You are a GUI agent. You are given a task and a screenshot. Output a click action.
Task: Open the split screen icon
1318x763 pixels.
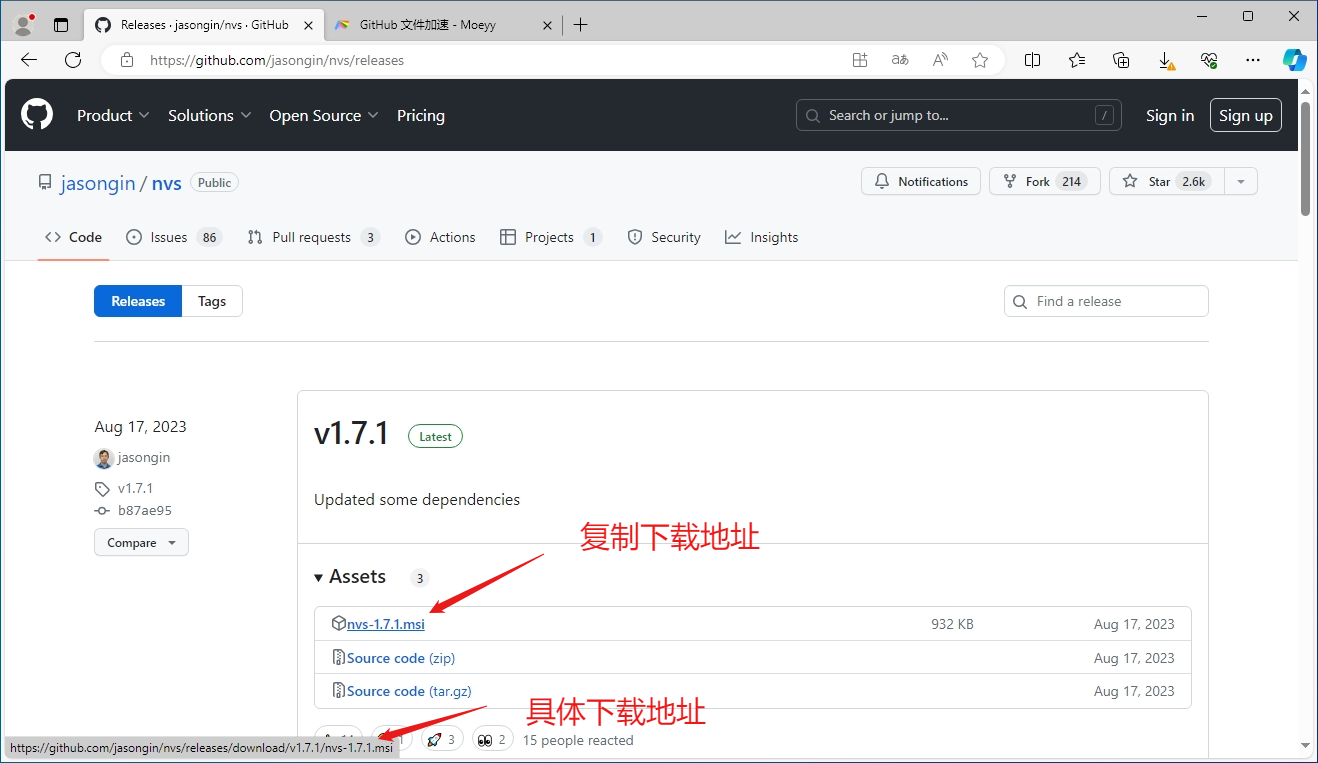pyautogui.click(x=1033, y=60)
